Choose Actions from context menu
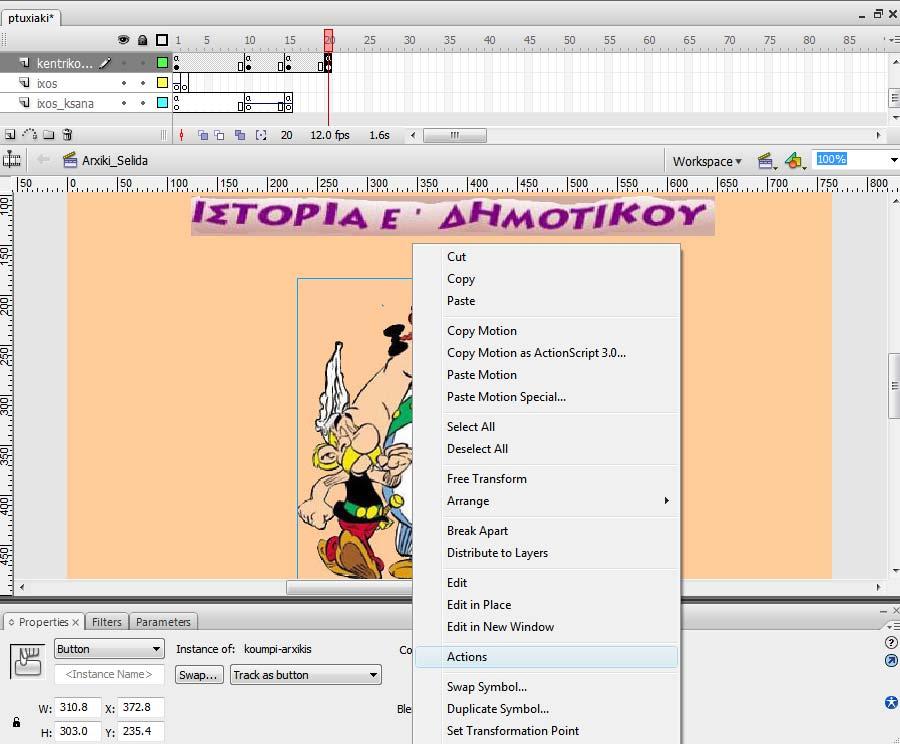This screenshot has height=744, width=900. (545, 657)
